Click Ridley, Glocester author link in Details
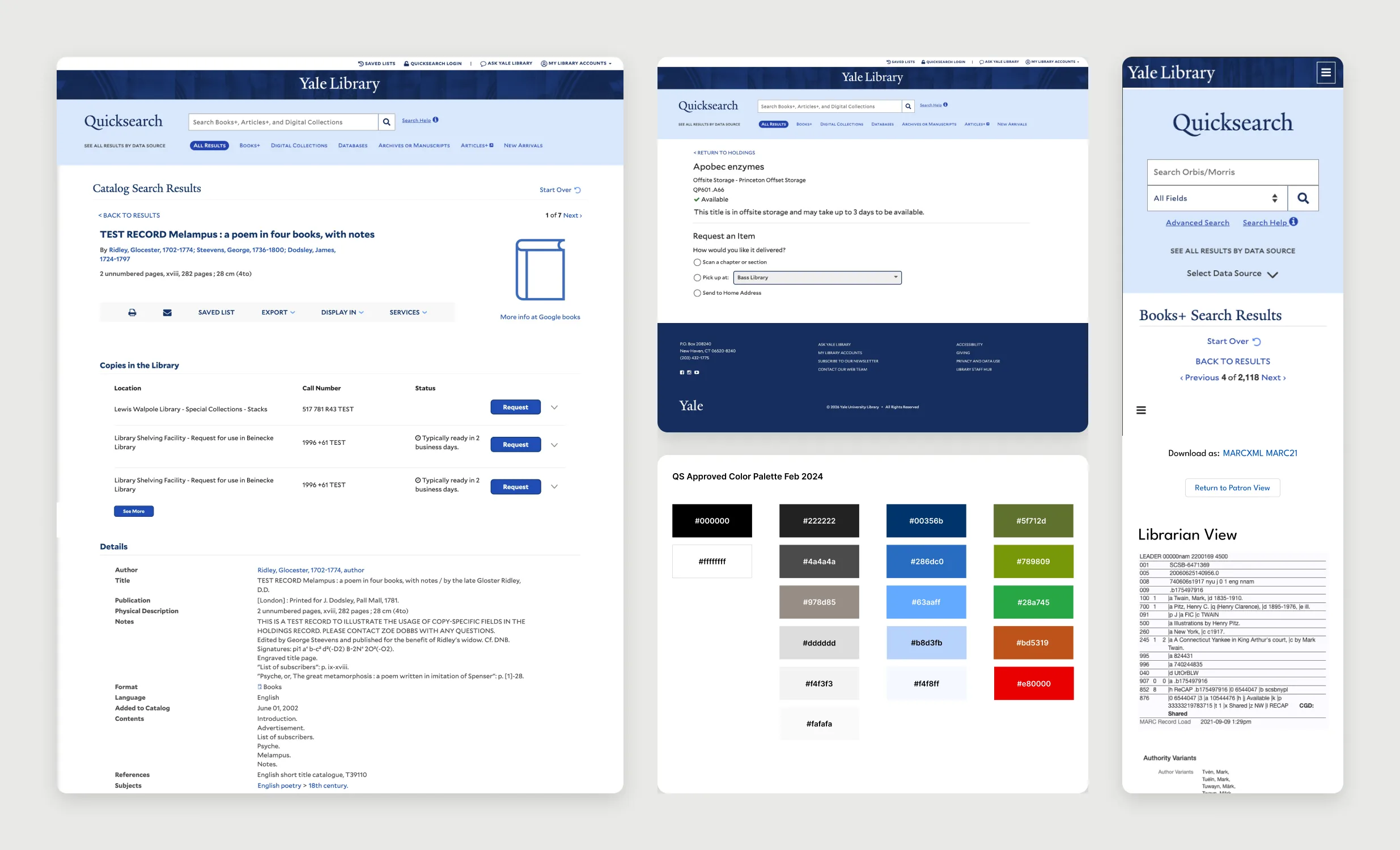 pyautogui.click(x=311, y=570)
